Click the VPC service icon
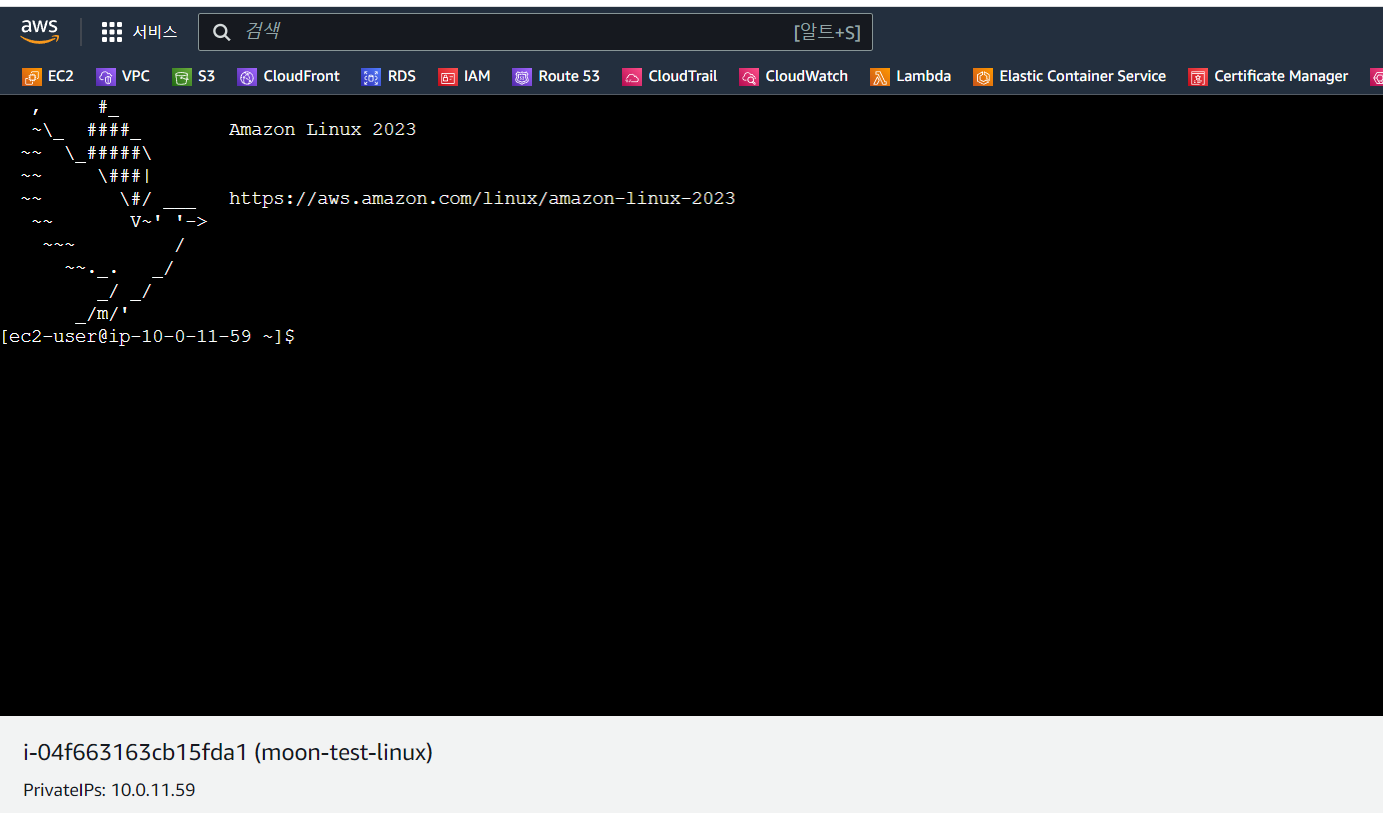The width and height of the screenshot is (1383, 813). point(105,76)
